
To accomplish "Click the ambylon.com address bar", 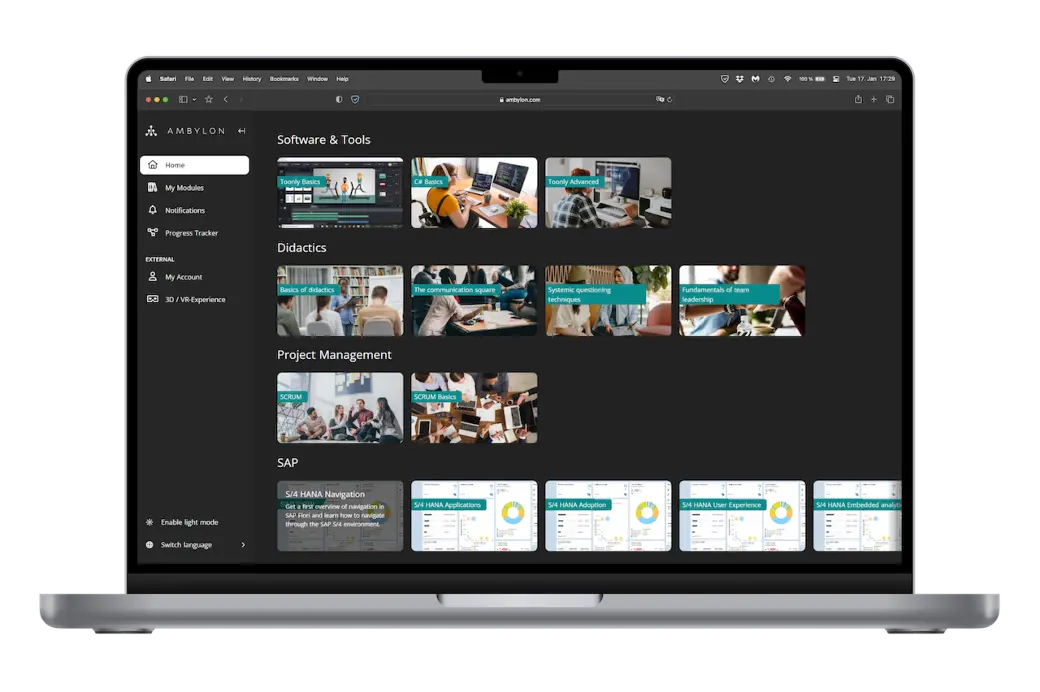I will 520,99.
